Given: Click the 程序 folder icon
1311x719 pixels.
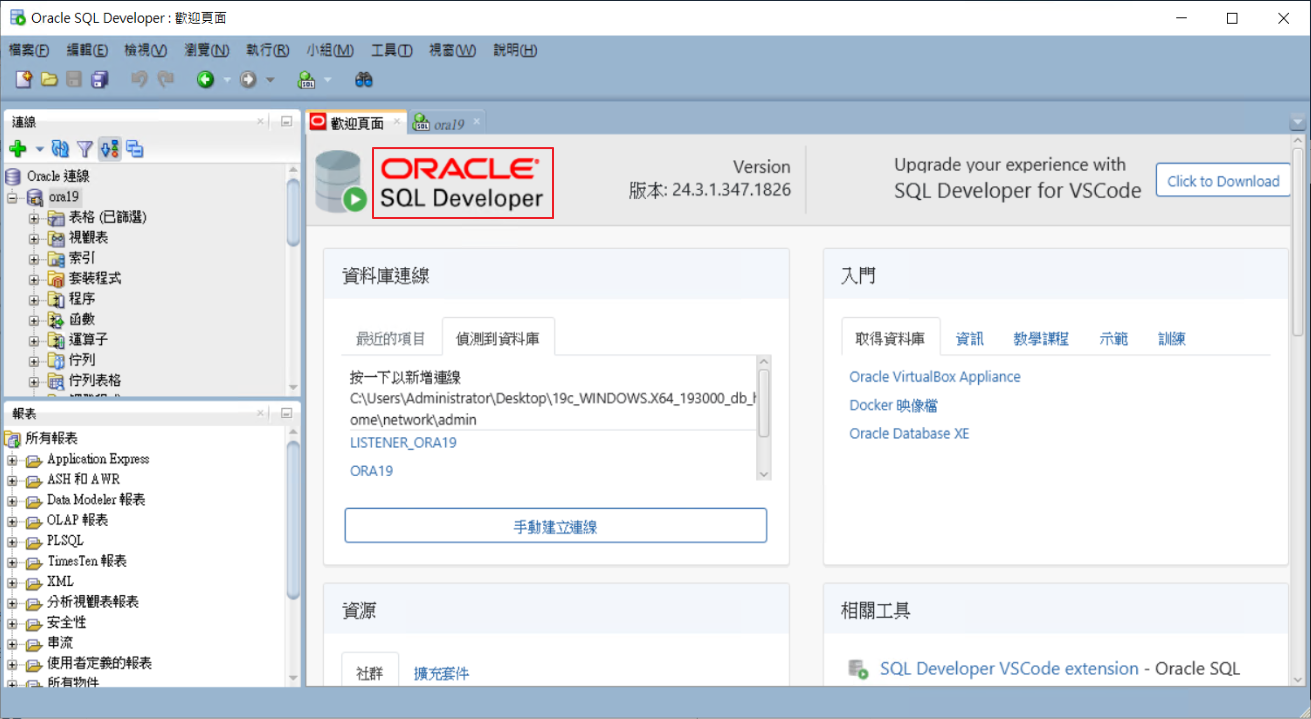Looking at the screenshot, I should tap(56, 299).
